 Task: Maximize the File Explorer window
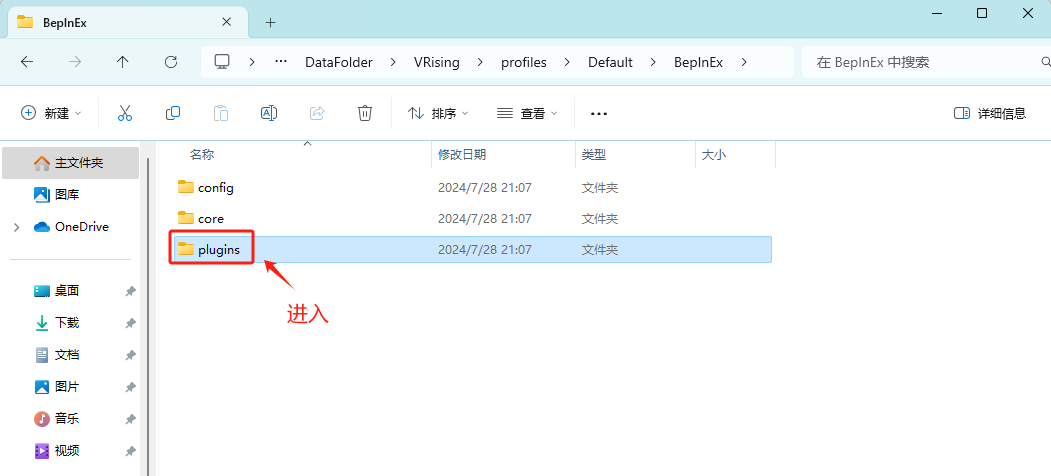point(981,13)
